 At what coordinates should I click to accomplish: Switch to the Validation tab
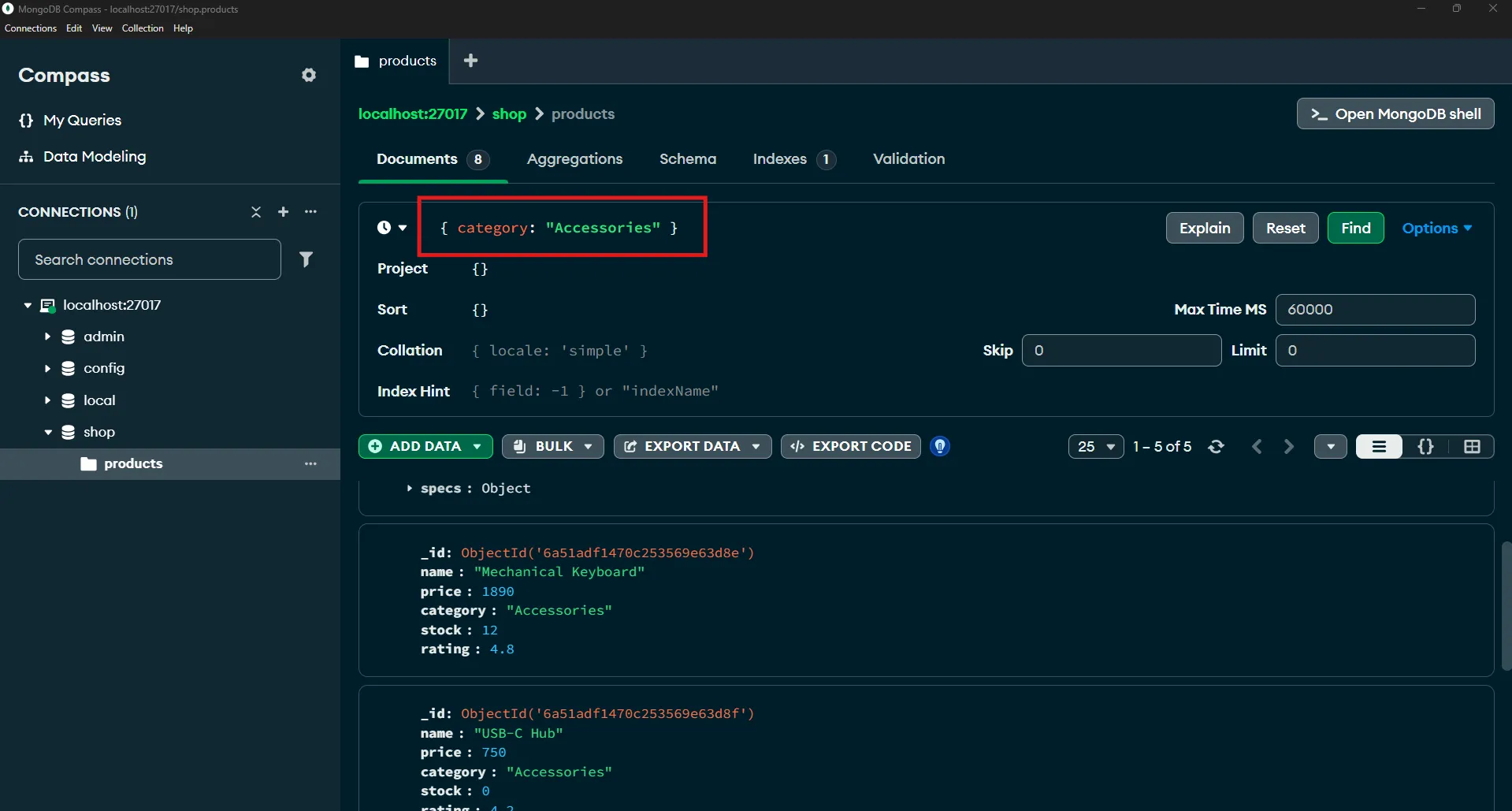[x=908, y=158]
